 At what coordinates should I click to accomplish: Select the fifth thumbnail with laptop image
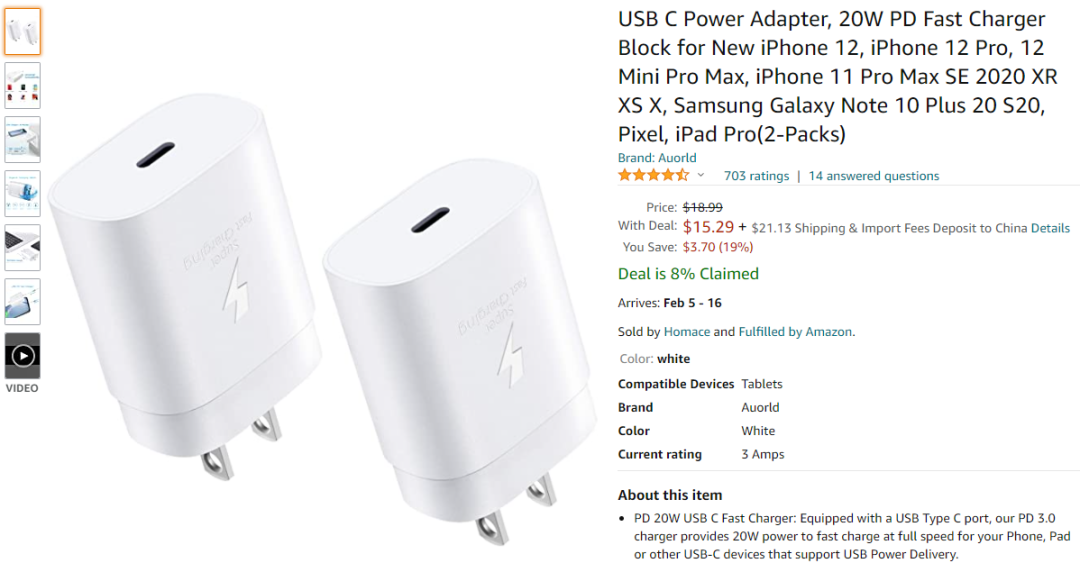pyautogui.click(x=23, y=247)
